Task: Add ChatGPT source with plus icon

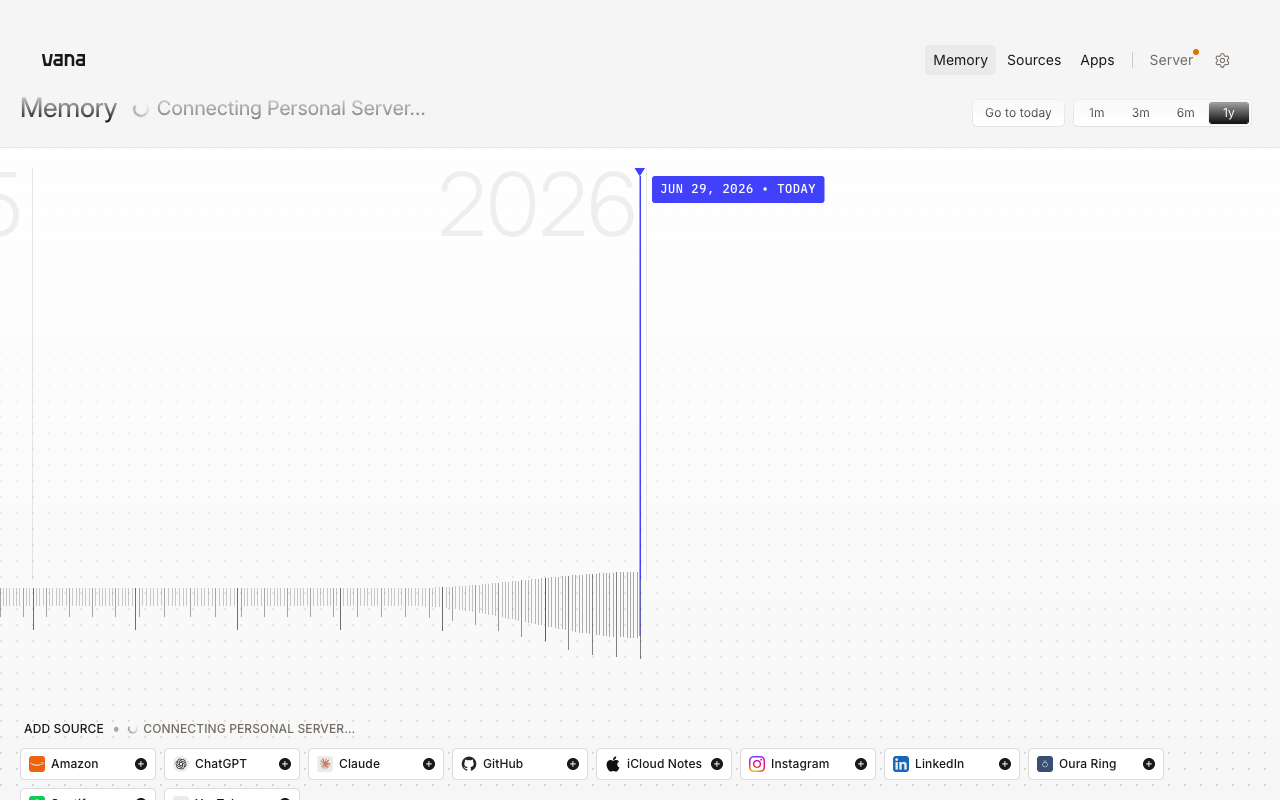Action: click(x=285, y=764)
